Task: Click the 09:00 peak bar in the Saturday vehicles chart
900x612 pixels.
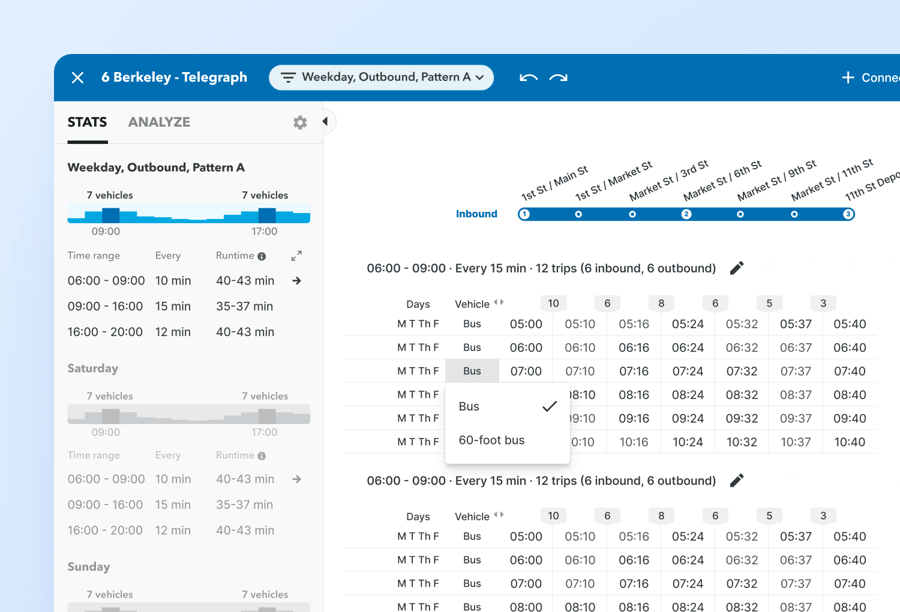Action: 111,416
